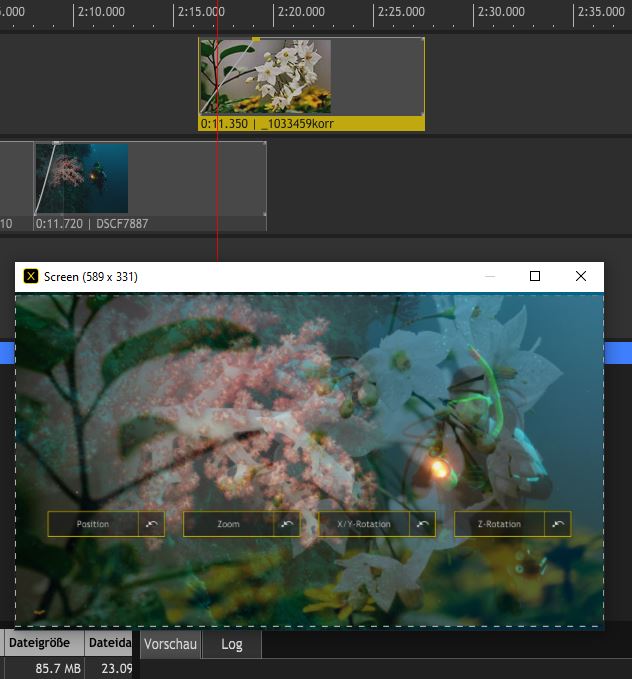
Task: Activate the Z-Rotation control
Action: [499, 524]
